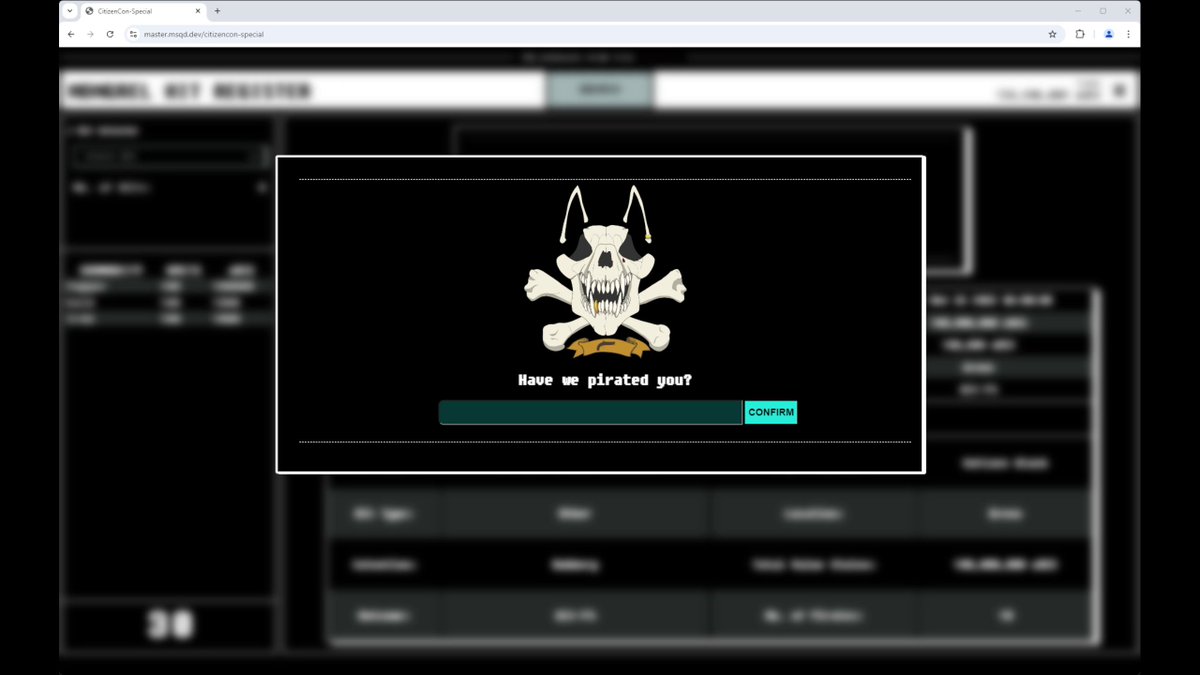Open the tab search dropdown arrow
Screen dimensions: 1200x675
(69, 11)
